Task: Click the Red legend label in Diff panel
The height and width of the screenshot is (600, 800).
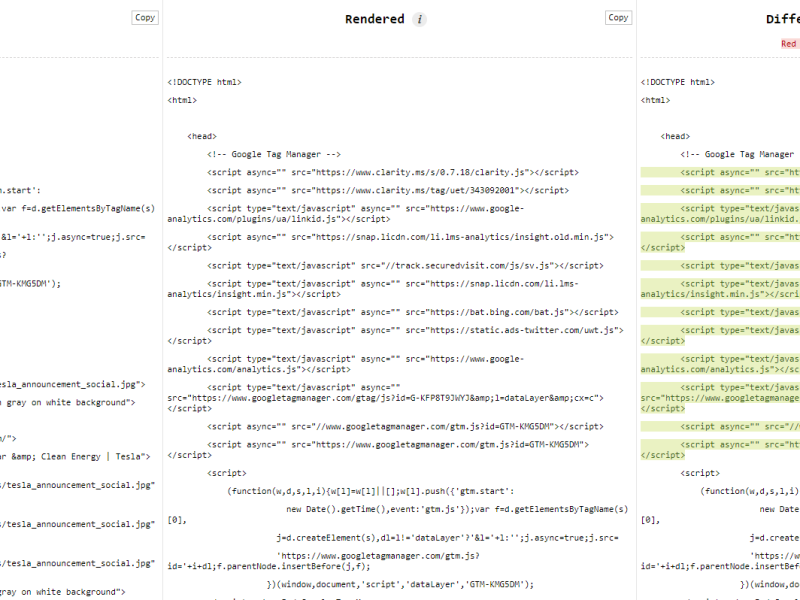Action: tap(789, 44)
